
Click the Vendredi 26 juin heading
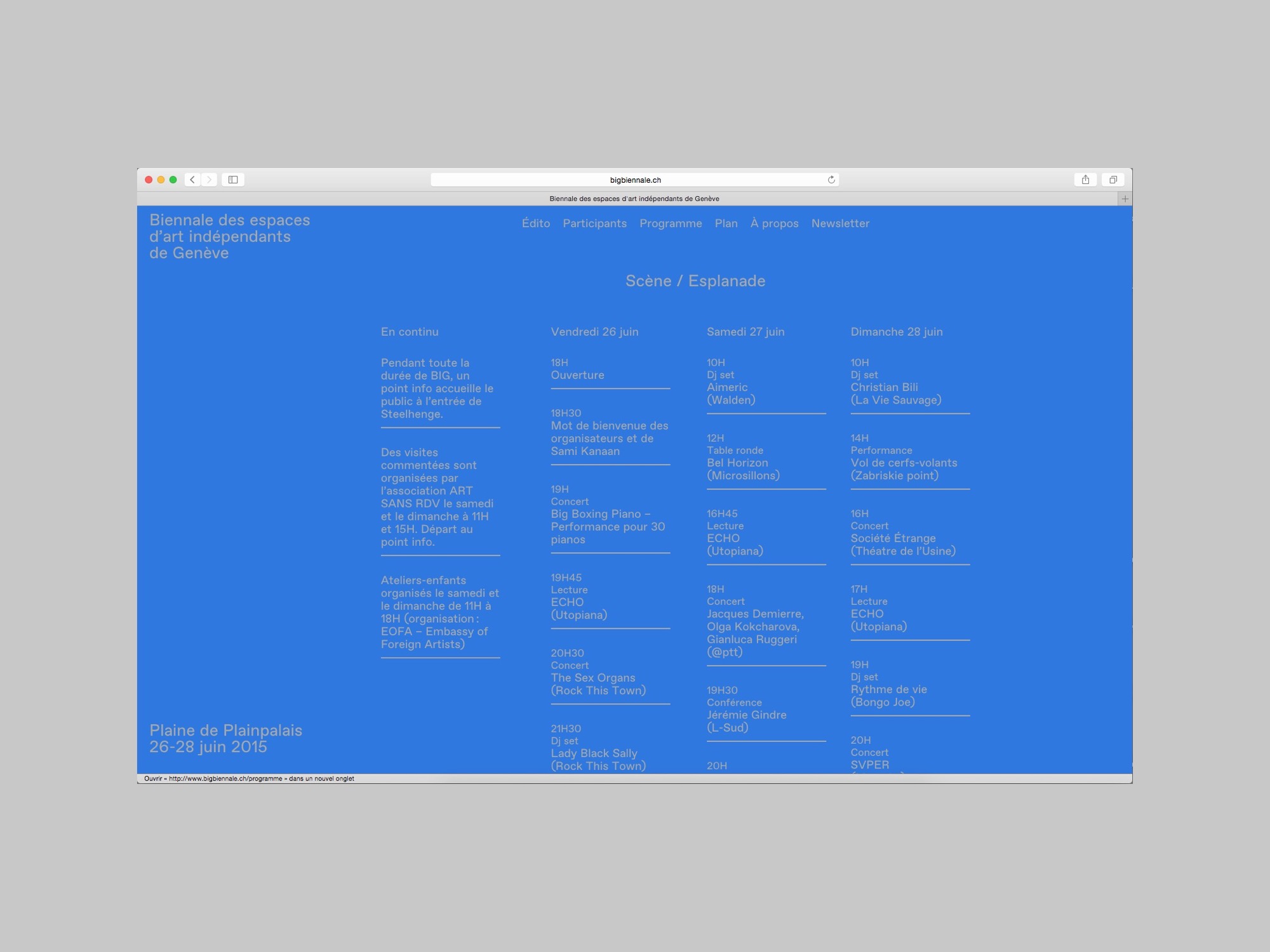pyautogui.click(x=594, y=332)
